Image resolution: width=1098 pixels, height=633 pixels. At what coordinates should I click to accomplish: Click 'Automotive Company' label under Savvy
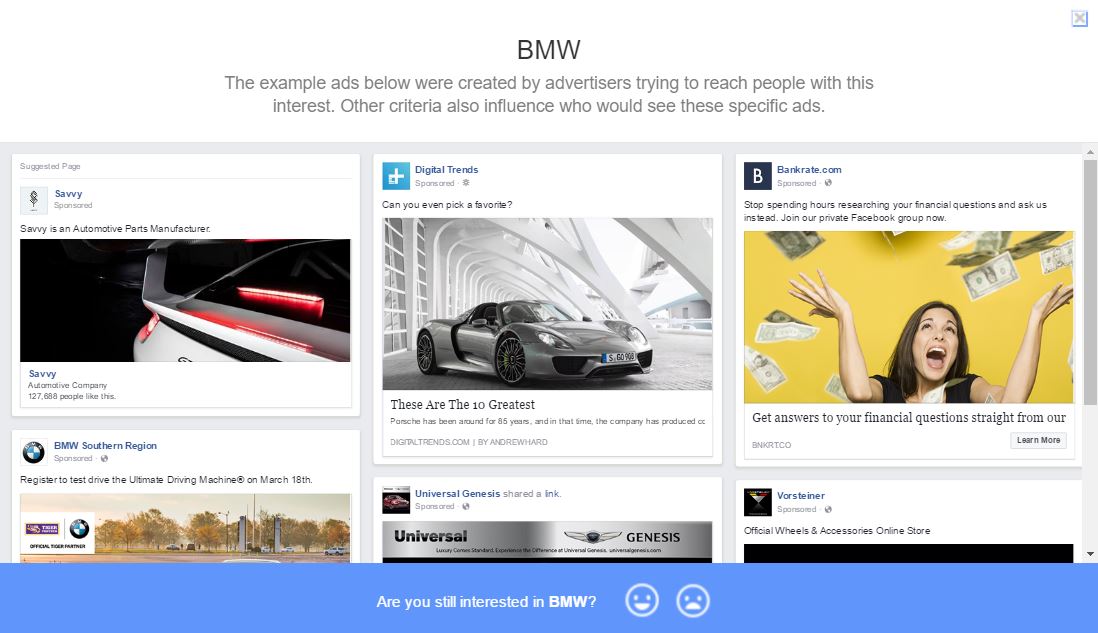pyautogui.click(x=67, y=385)
